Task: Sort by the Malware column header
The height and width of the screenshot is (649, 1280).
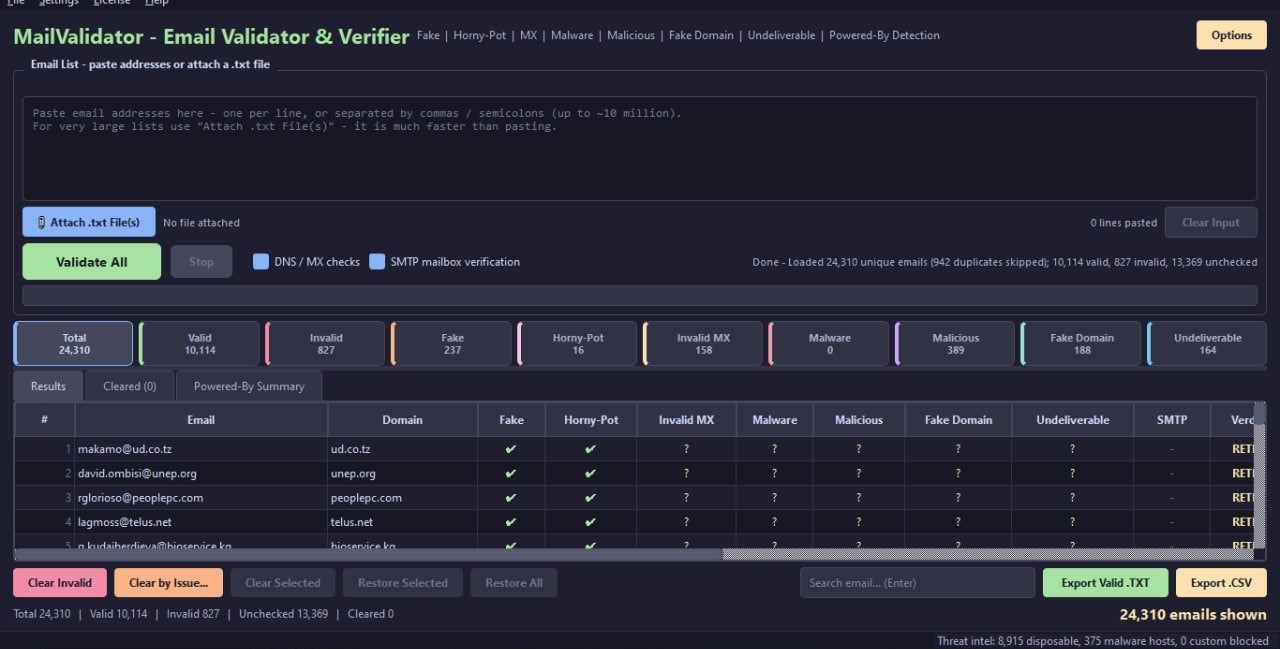Action: click(x=775, y=420)
